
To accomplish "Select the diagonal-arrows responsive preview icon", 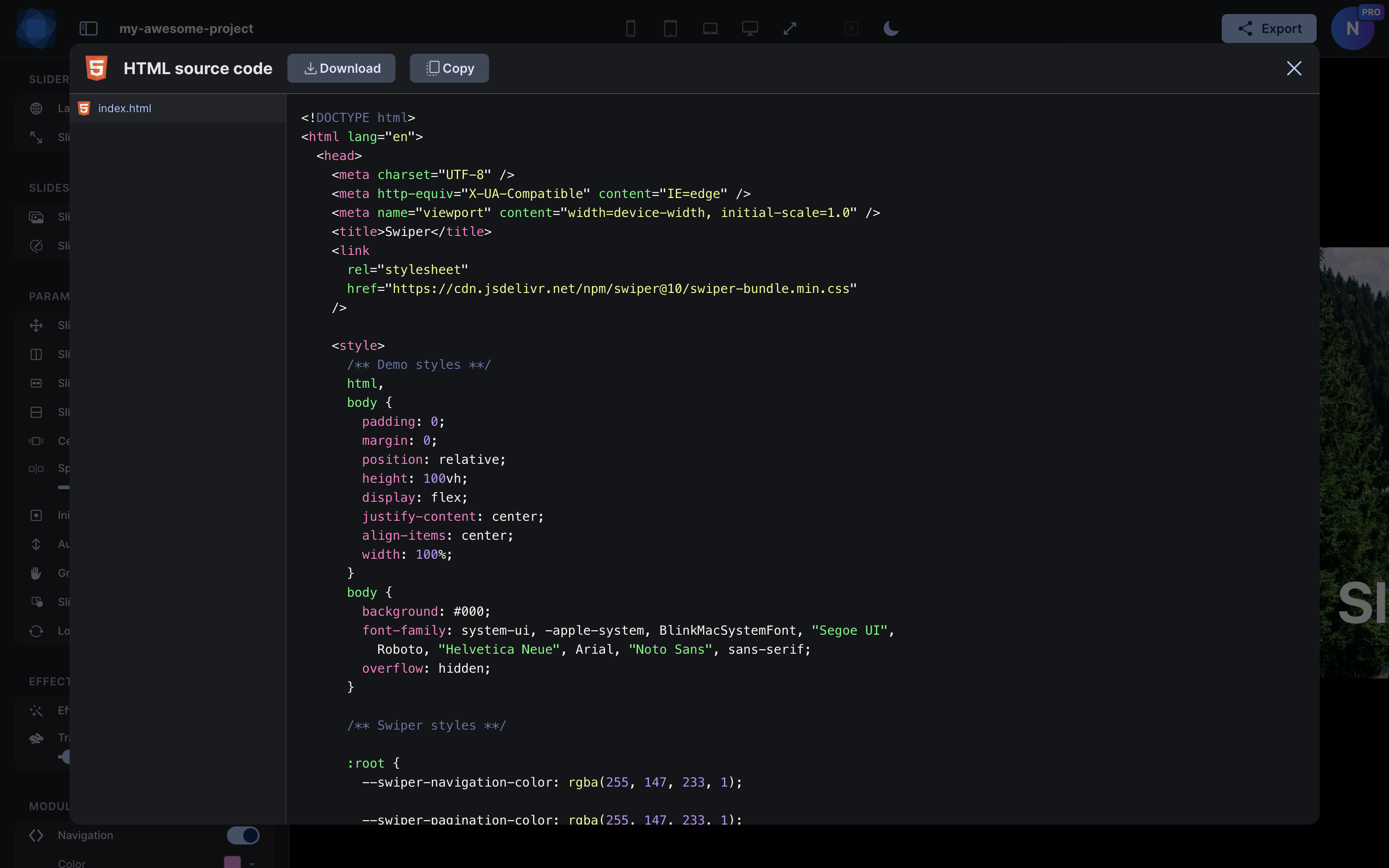I will 790,28.
